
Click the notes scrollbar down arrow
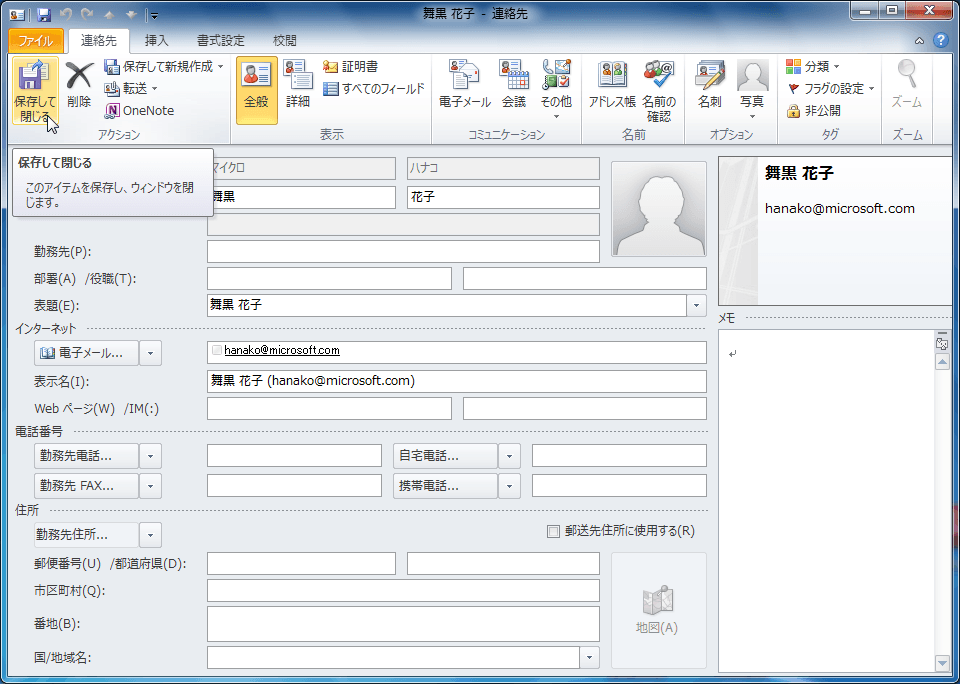[x=942, y=663]
